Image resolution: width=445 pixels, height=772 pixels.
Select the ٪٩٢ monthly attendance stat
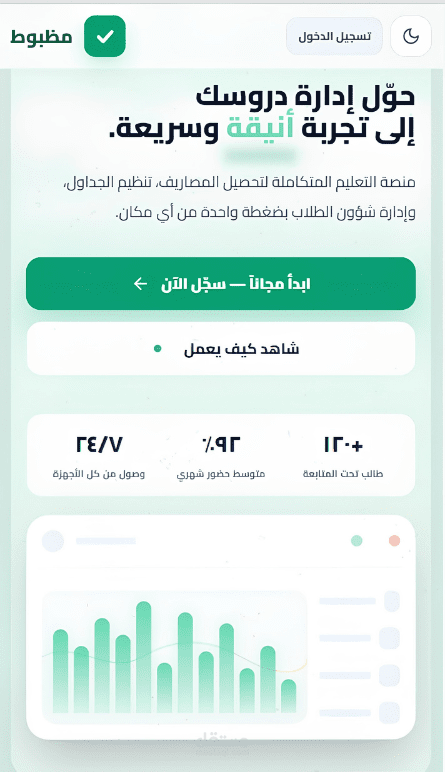point(221,456)
